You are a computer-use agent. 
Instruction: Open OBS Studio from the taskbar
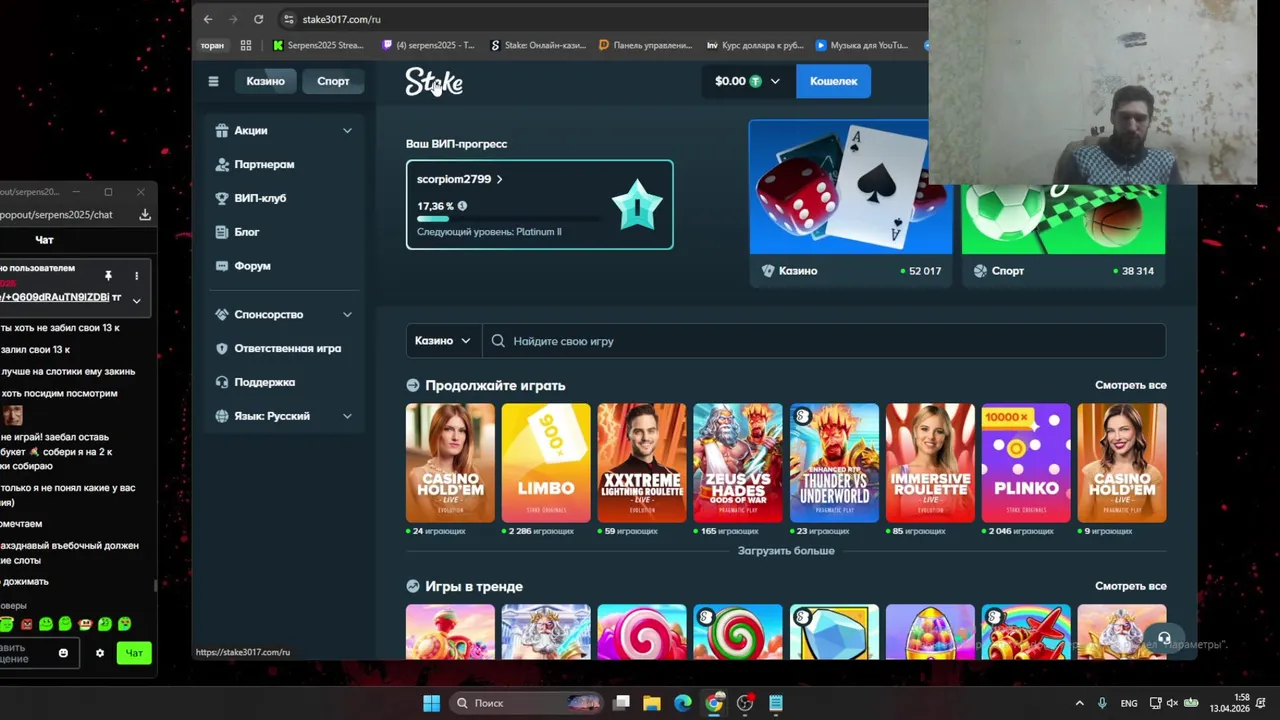[745, 703]
